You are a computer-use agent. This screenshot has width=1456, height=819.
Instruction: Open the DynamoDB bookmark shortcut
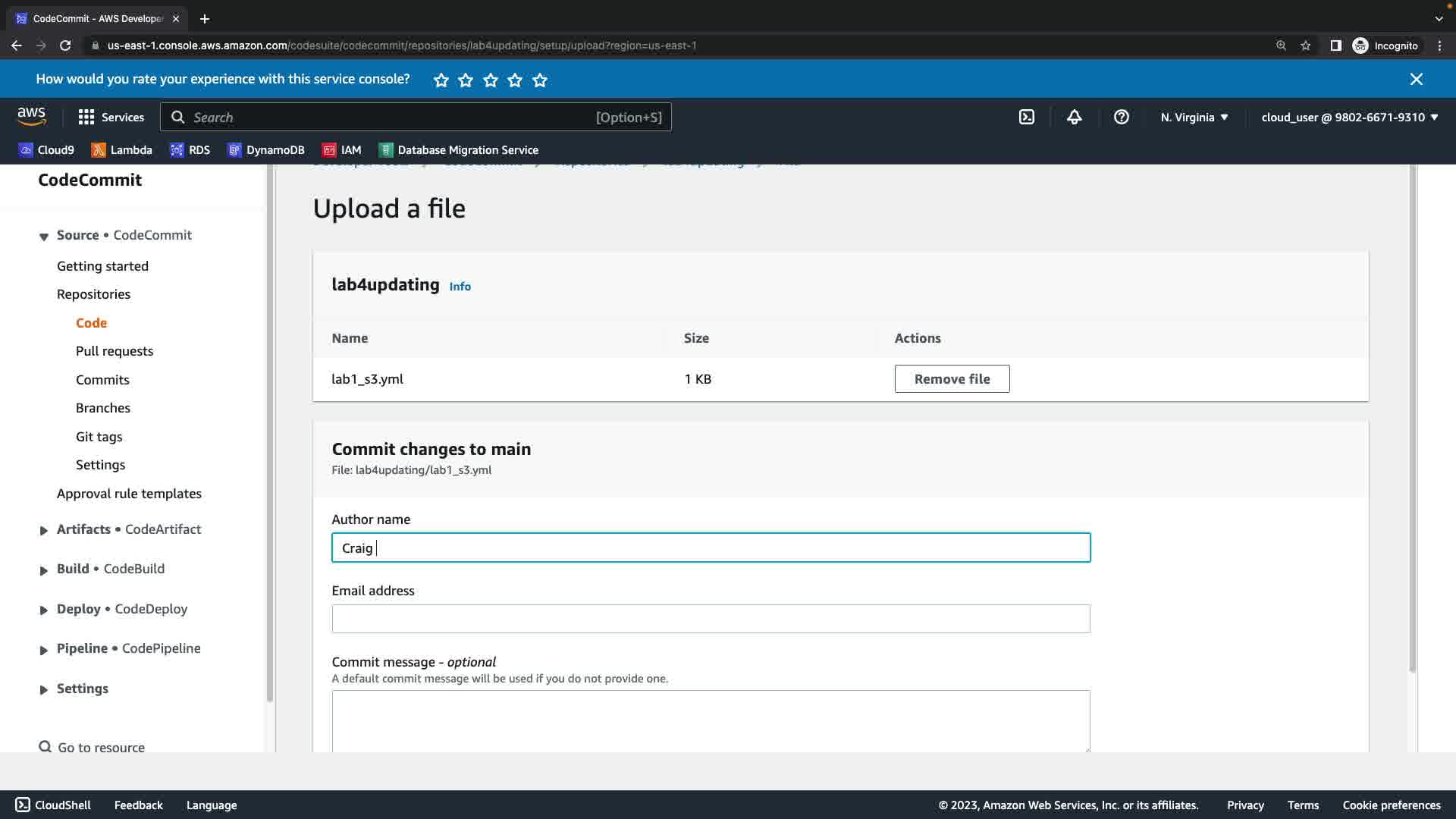[x=266, y=150]
